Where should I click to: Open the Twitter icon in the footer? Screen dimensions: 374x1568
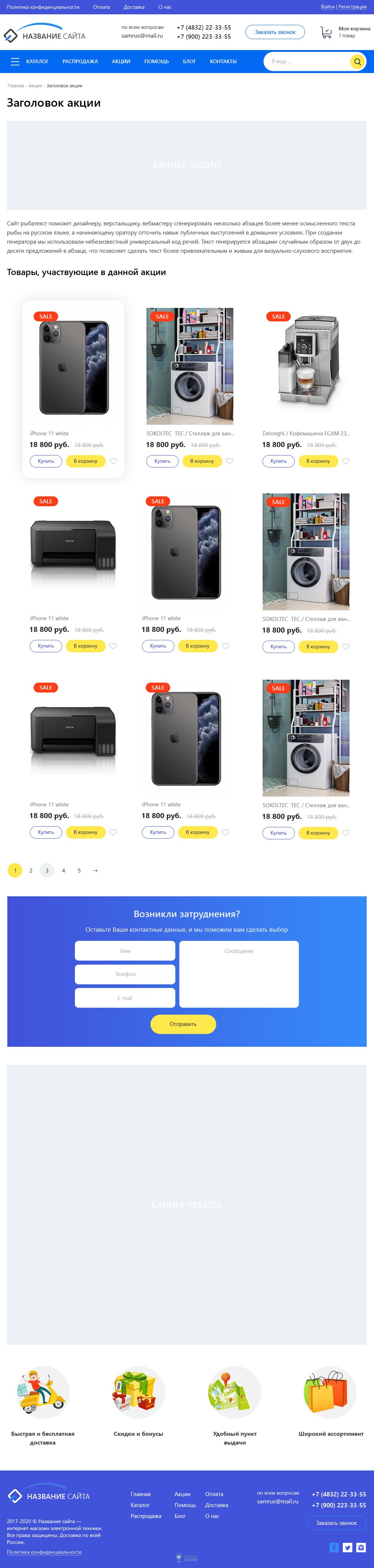(348, 1547)
